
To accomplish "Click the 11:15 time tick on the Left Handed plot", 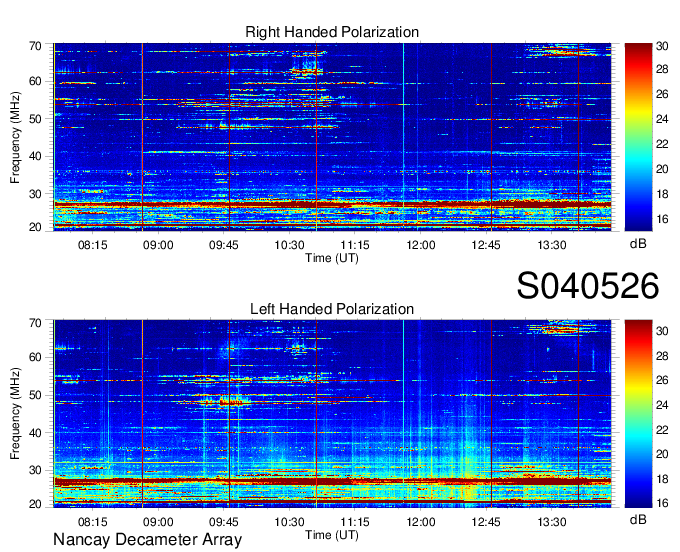I will [355, 522].
